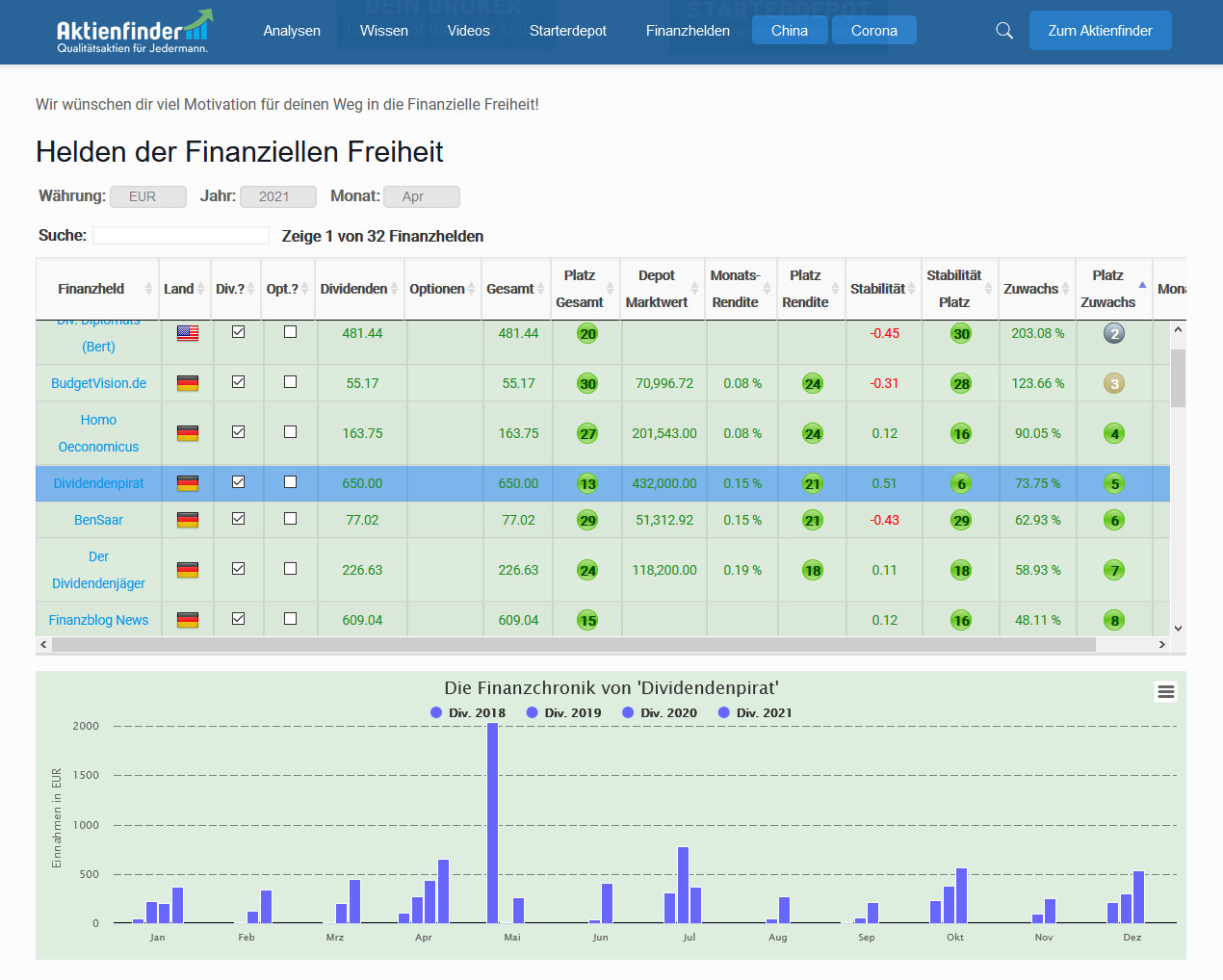Image resolution: width=1223 pixels, height=980 pixels.
Task: Click the Aktienfinder logo
Action: 134,32
